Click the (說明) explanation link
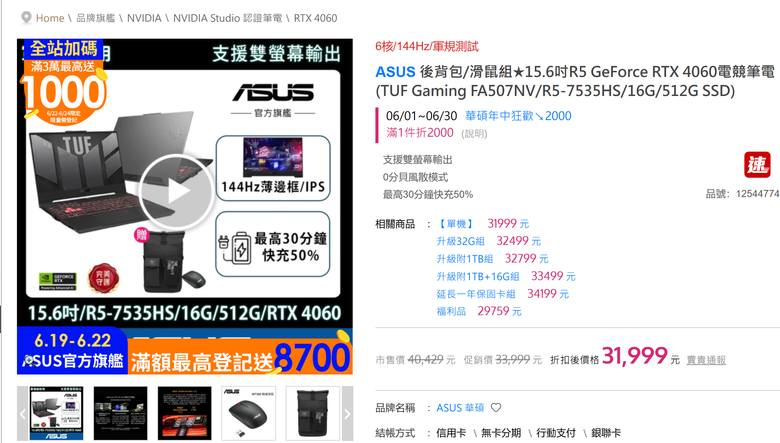This screenshot has height=443, width=780. [474, 134]
